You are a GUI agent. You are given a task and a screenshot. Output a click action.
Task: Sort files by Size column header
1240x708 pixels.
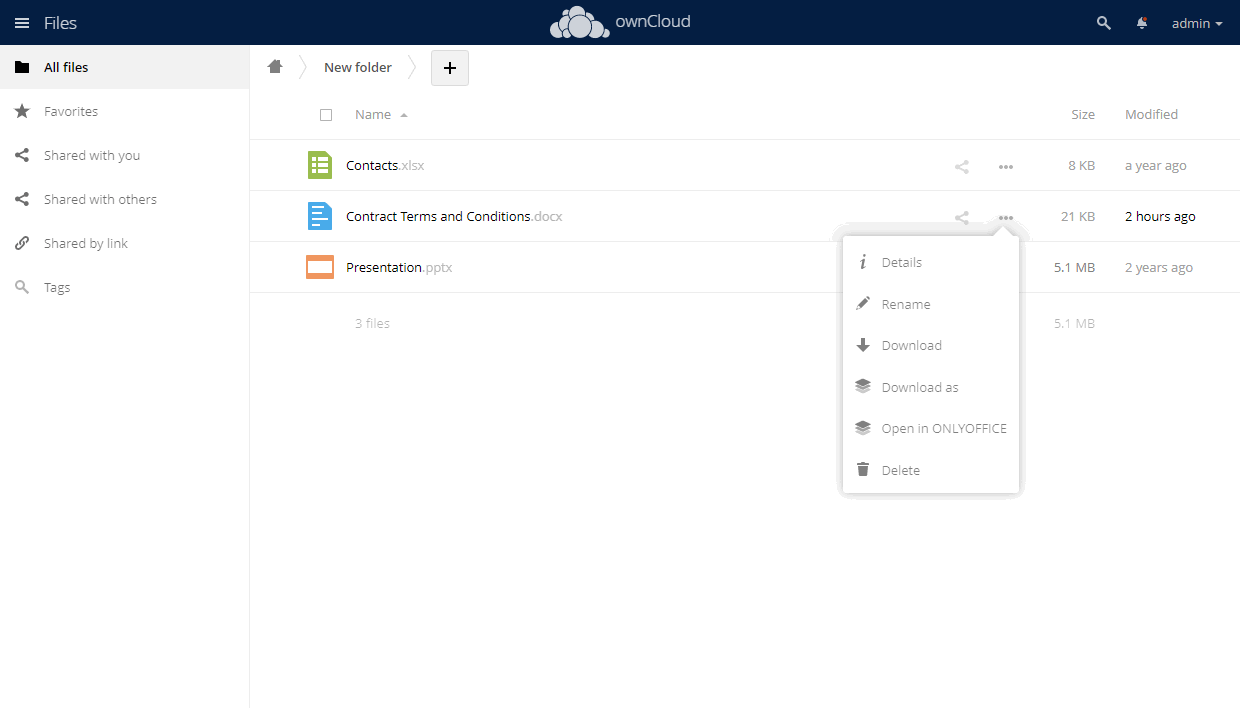tap(1083, 115)
